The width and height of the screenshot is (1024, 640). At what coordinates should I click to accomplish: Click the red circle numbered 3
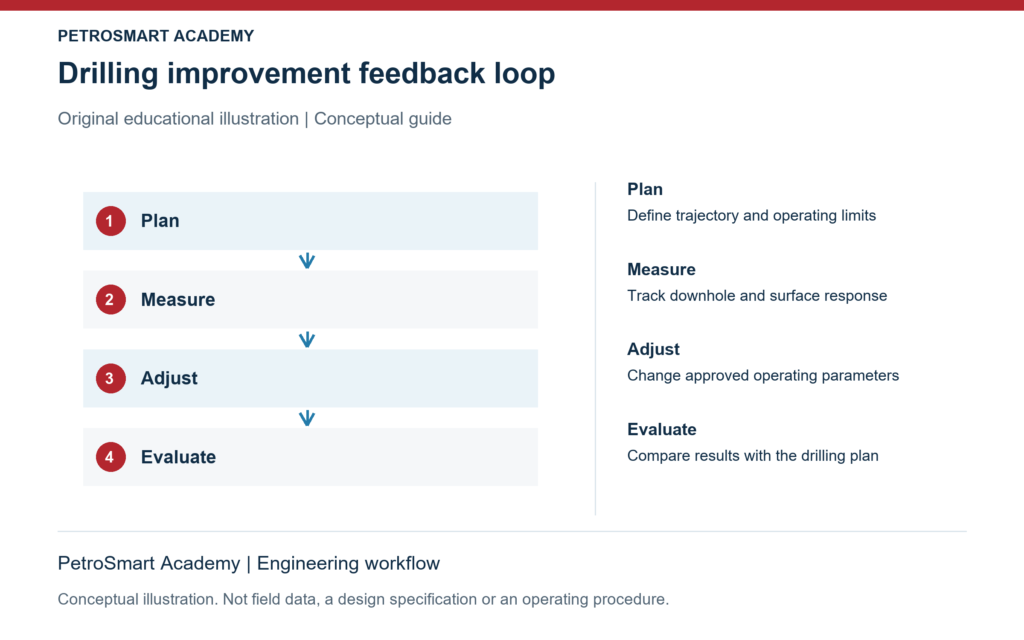pyautogui.click(x=110, y=378)
